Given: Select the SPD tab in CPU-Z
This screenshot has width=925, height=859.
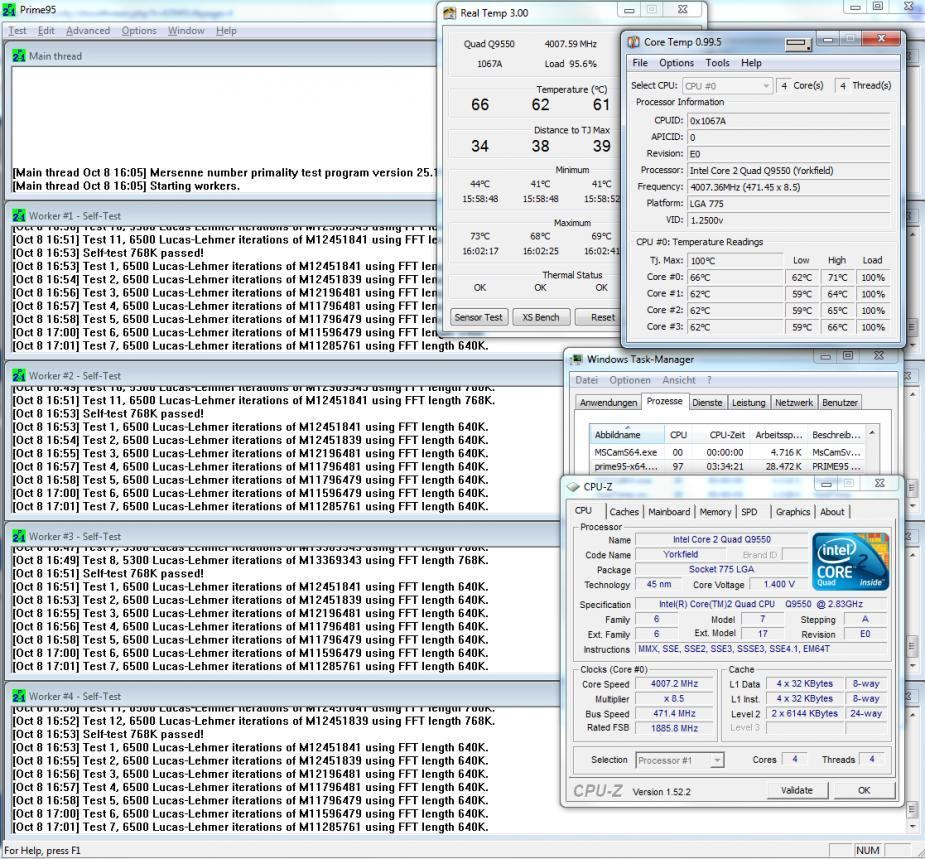Looking at the screenshot, I should (749, 512).
